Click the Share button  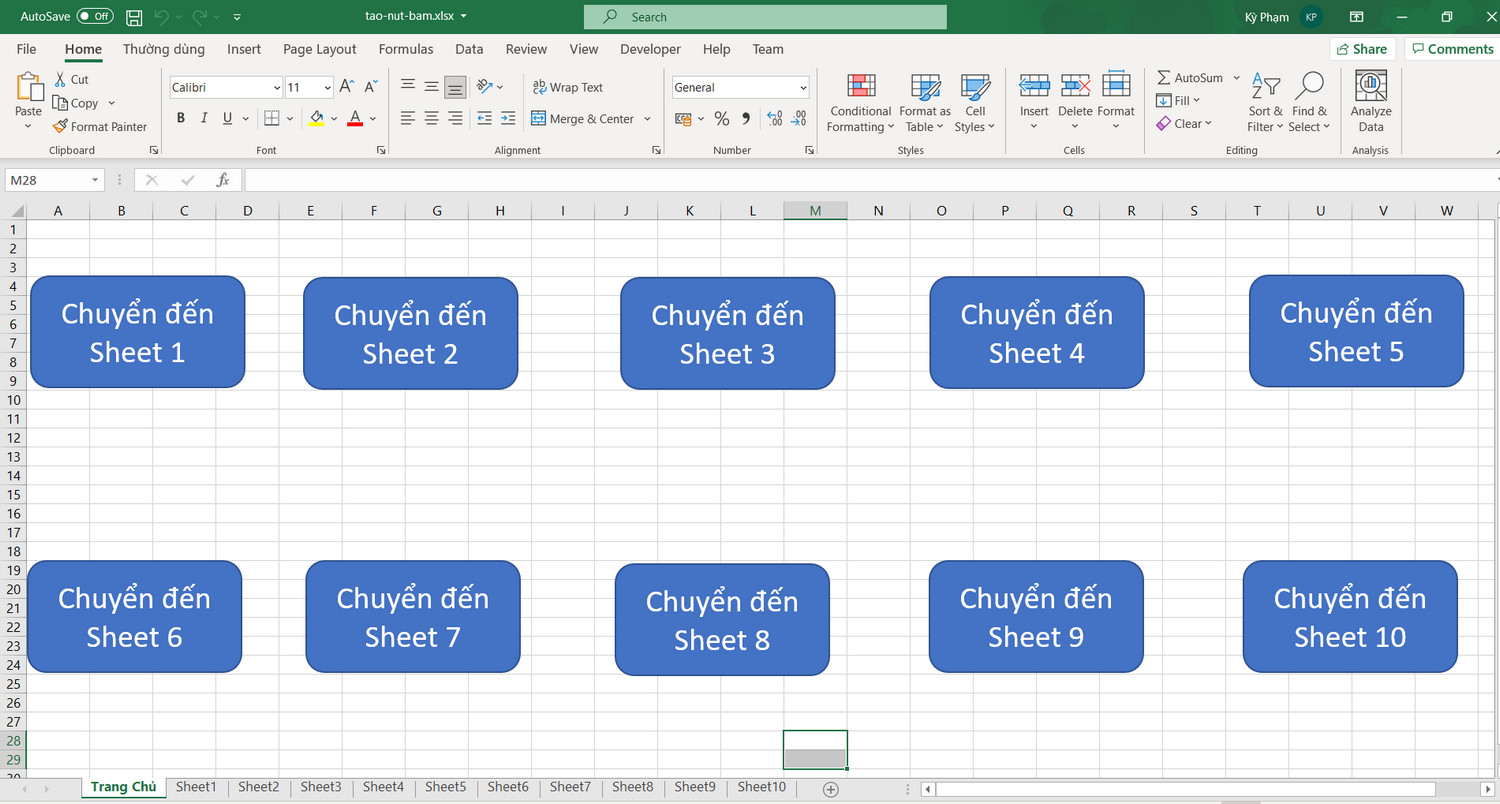[1362, 48]
